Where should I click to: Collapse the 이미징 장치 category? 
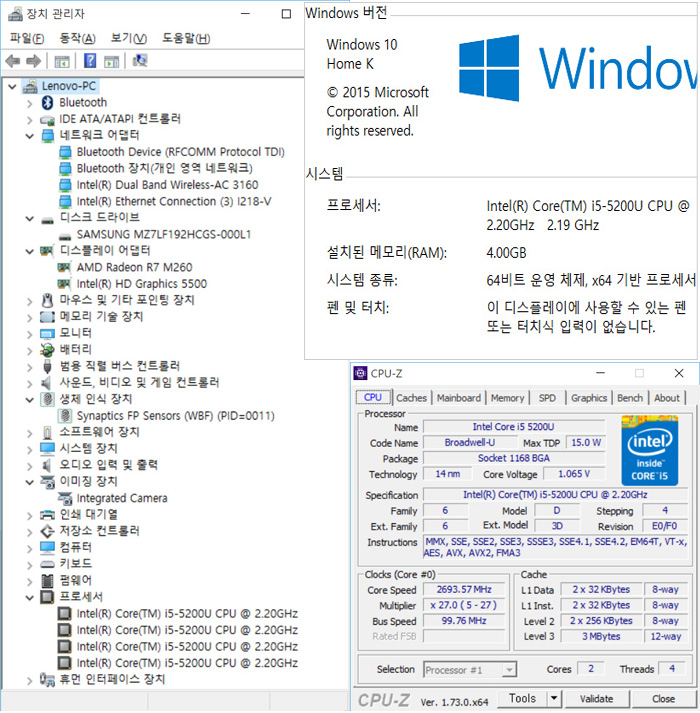pyautogui.click(x=30, y=482)
